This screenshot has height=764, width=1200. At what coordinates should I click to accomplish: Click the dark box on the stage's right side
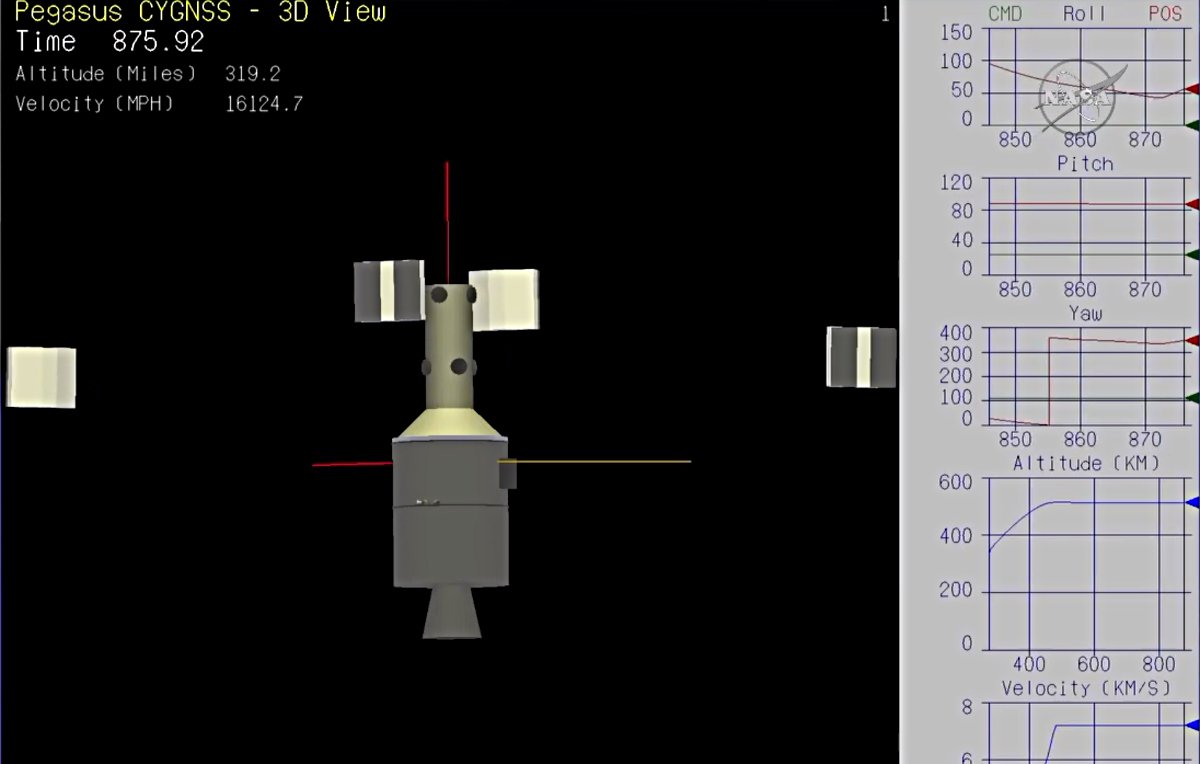[507, 472]
